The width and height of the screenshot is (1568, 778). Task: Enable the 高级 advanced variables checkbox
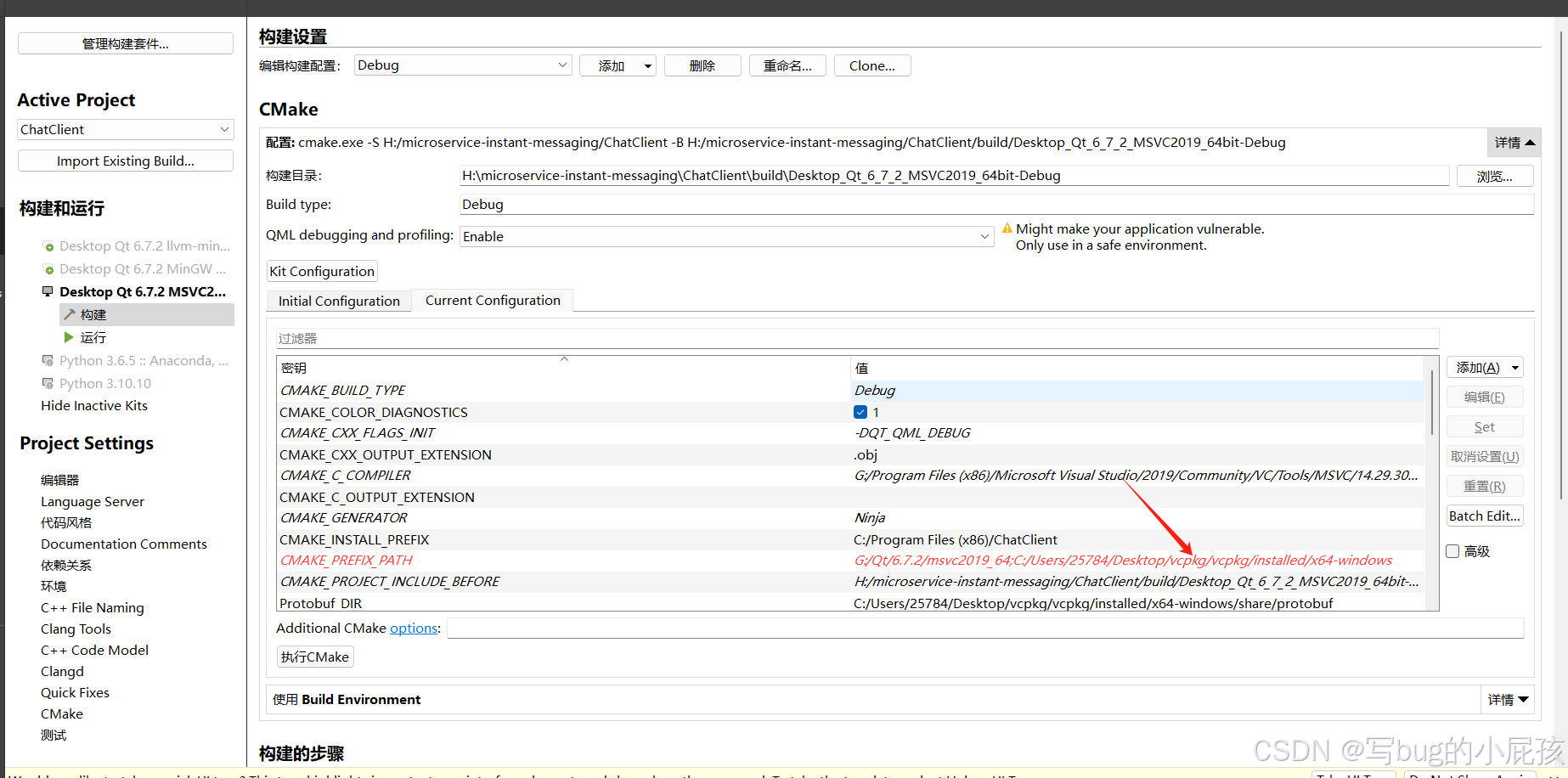pos(1452,550)
